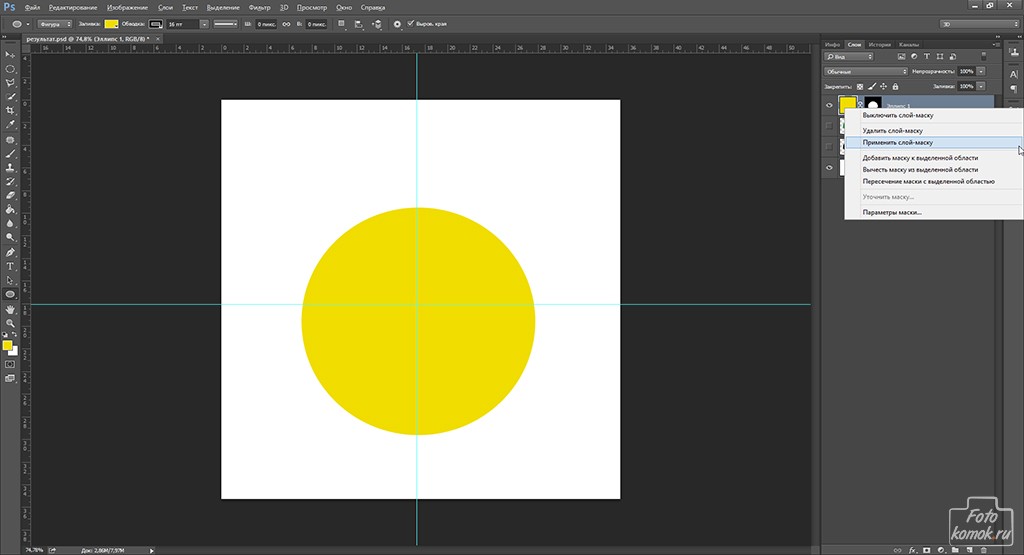Change screen mode icon in toolbar

(x=10, y=379)
